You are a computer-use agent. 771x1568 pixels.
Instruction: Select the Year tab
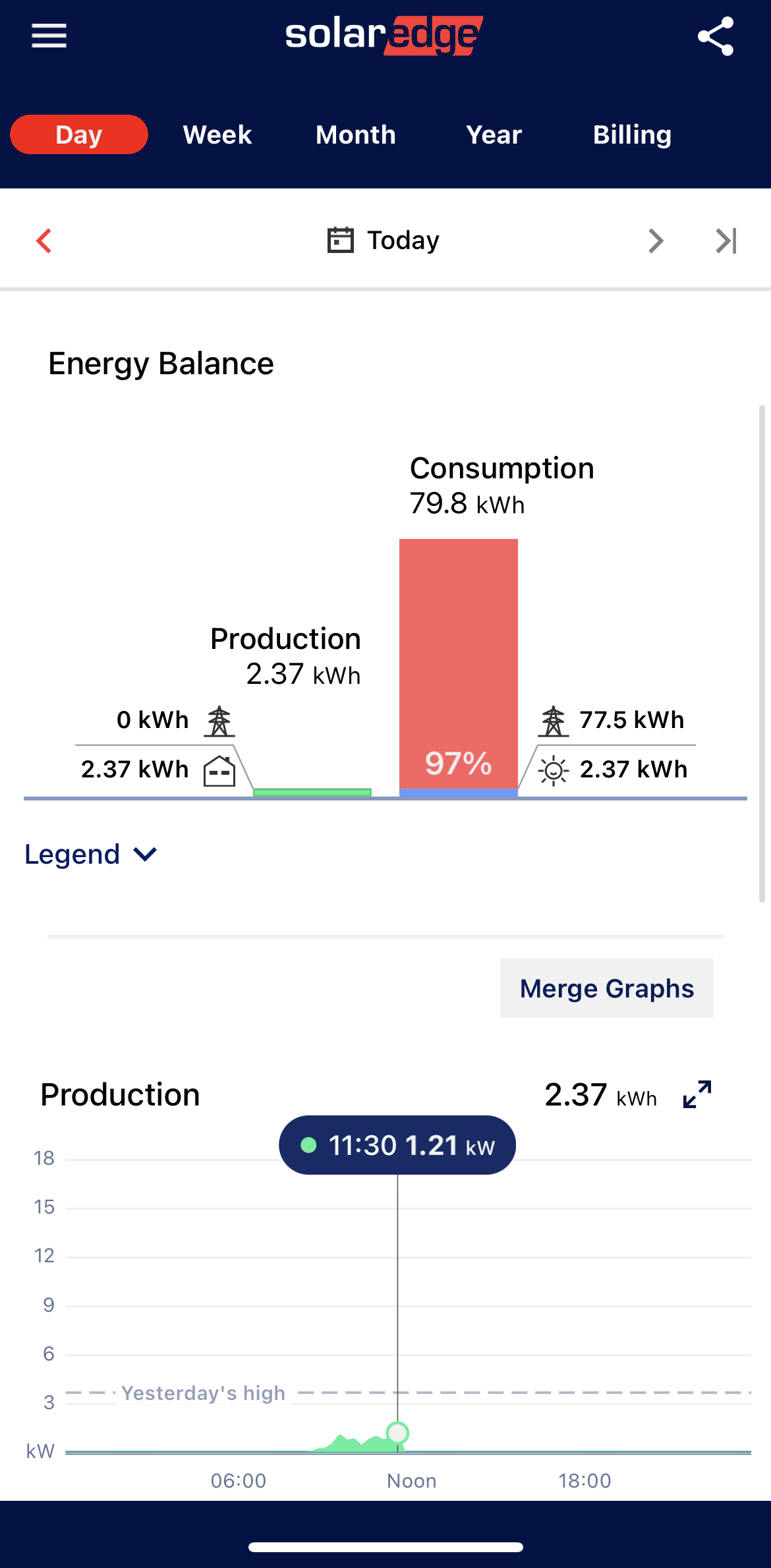[x=494, y=135]
